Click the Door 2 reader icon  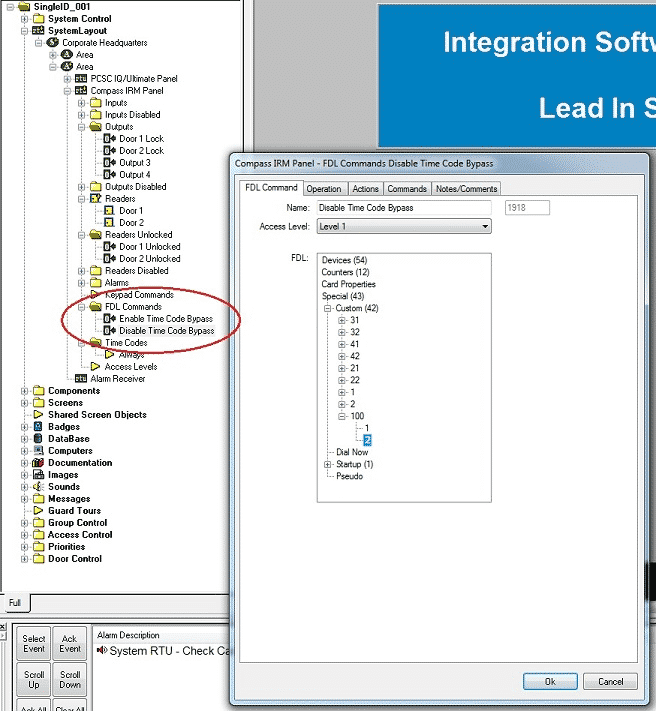point(109,223)
